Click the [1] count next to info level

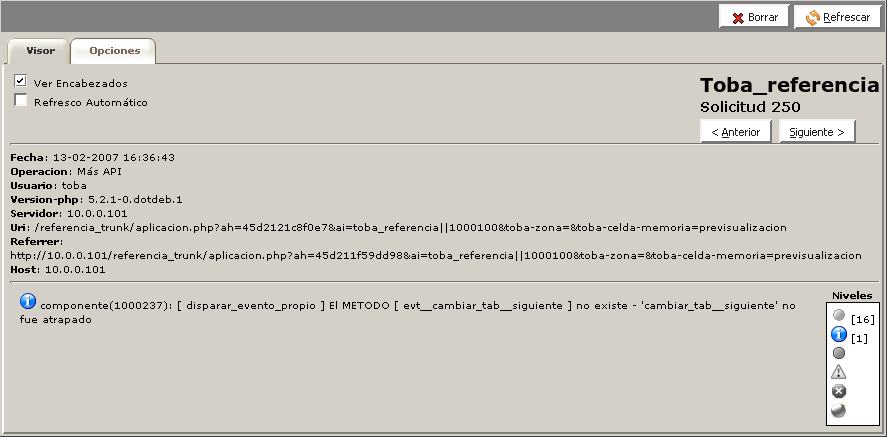(x=859, y=339)
